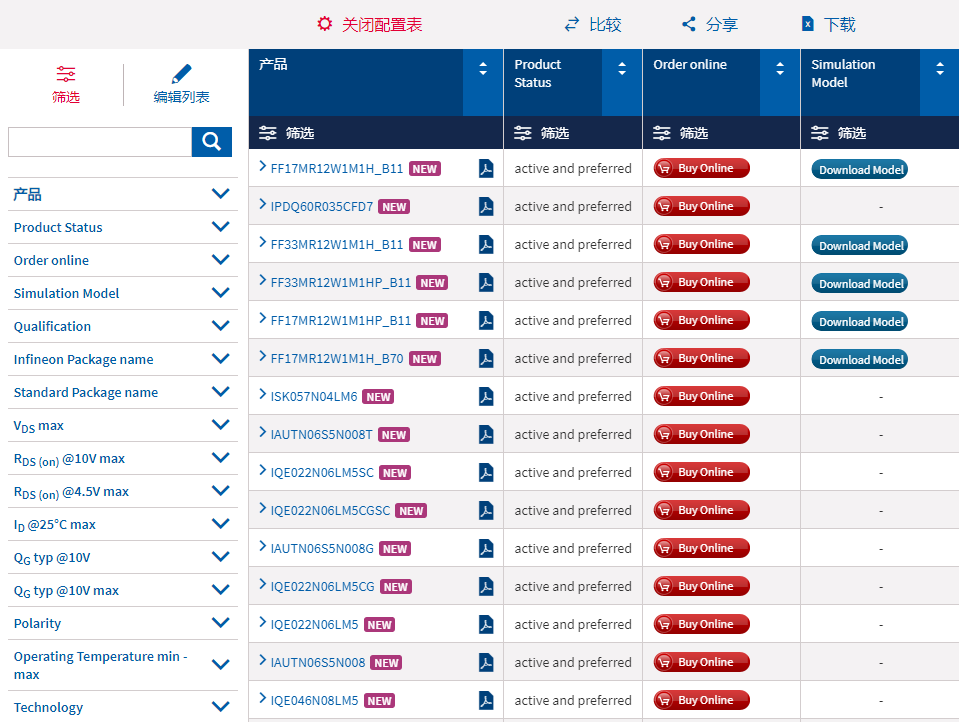Buy Online for FF17MR12W1M1H_B11
This screenshot has width=959, height=722.
coord(702,168)
